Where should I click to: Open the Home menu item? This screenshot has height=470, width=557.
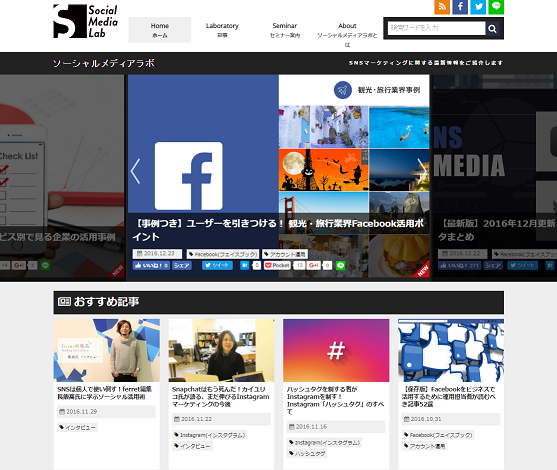coord(160,30)
